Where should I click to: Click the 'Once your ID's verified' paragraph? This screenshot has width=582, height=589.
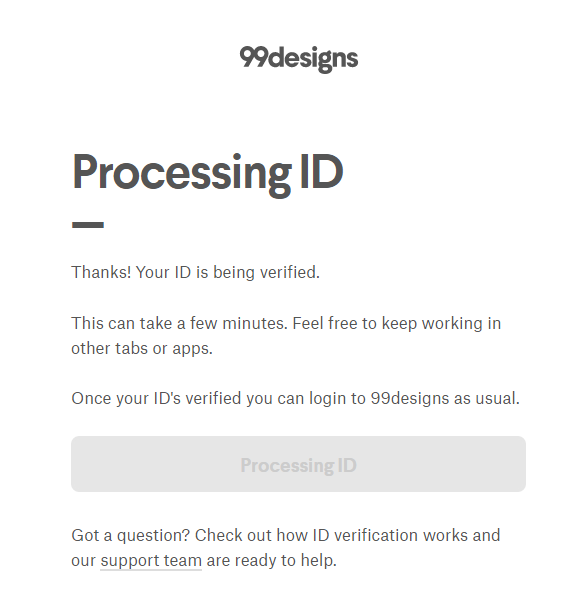pyautogui.click(x=295, y=399)
